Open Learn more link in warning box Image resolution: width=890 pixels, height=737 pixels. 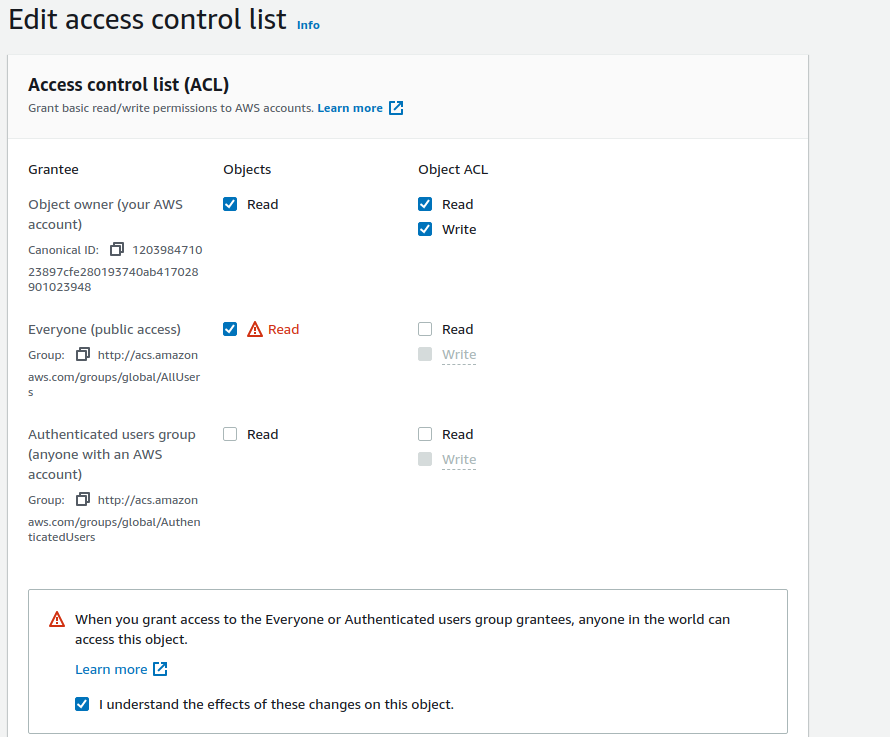point(111,669)
